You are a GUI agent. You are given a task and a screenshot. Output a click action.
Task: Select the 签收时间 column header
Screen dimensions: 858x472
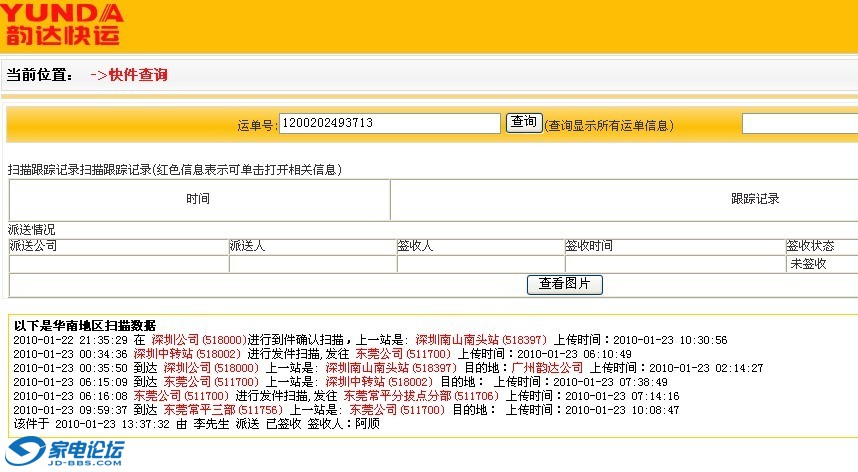tap(589, 246)
